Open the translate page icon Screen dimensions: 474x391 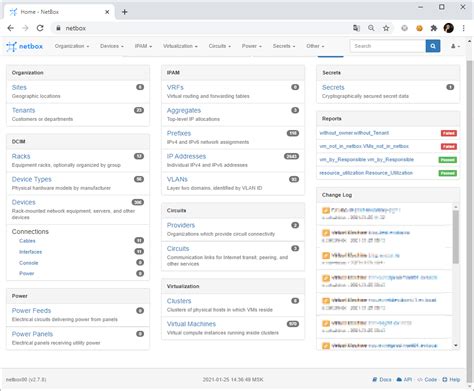point(356,28)
